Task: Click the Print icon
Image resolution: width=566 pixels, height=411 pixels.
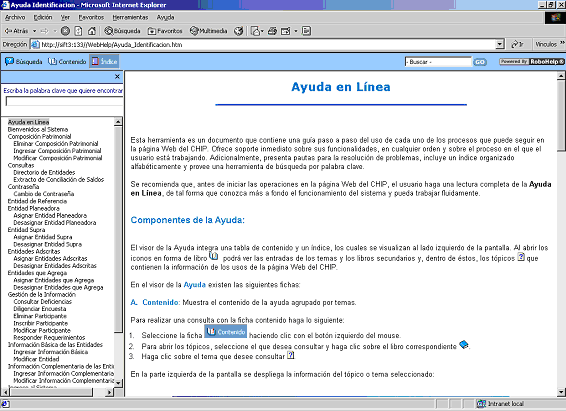Action: click(272, 31)
